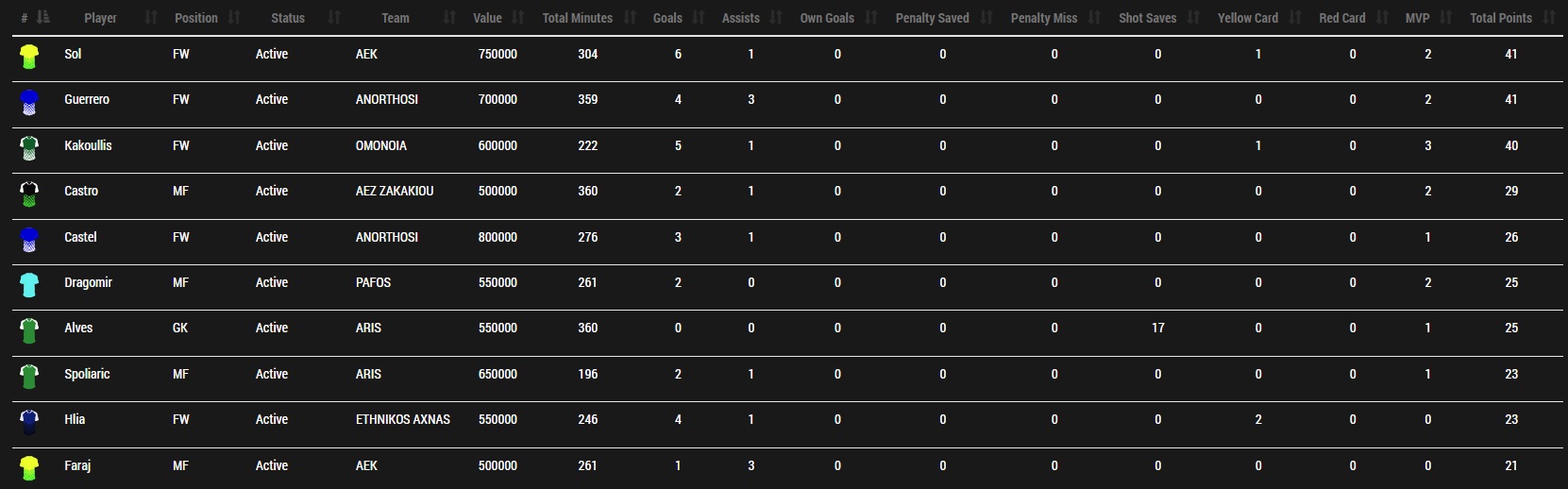Sort by Shot Saves header
The image size is (1568, 489).
pyautogui.click(x=1148, y=18)
